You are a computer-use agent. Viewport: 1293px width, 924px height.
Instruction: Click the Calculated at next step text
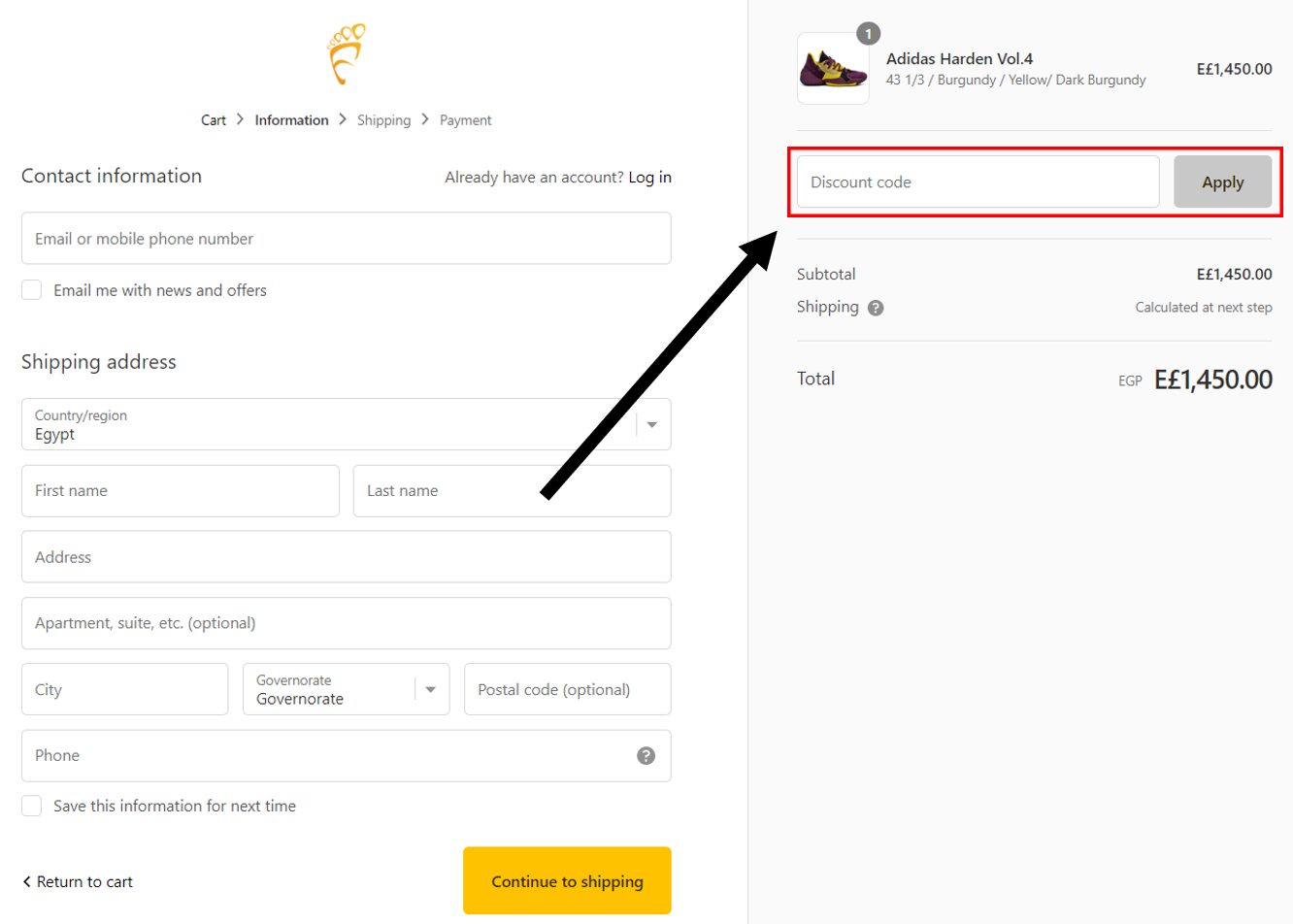1204,307
